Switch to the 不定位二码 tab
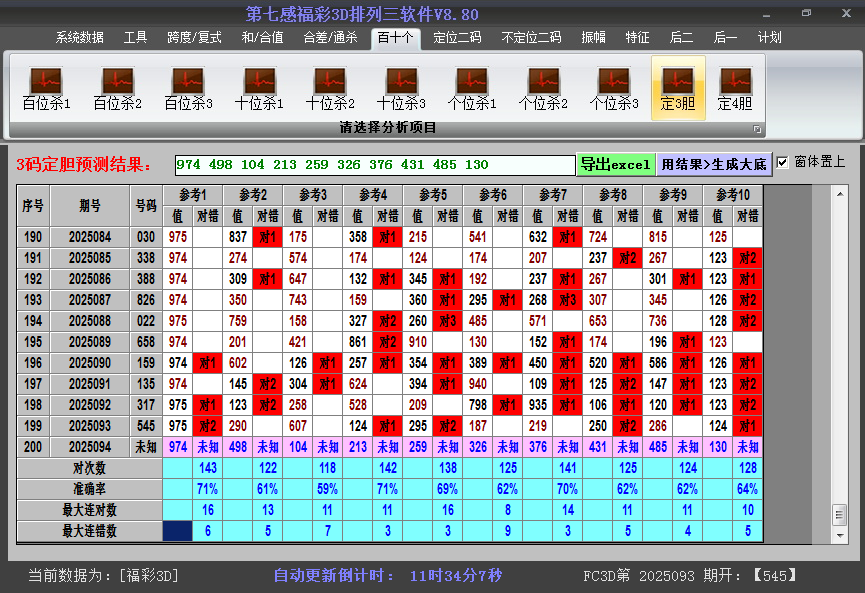The image size is (865, 593). (531, 38)
